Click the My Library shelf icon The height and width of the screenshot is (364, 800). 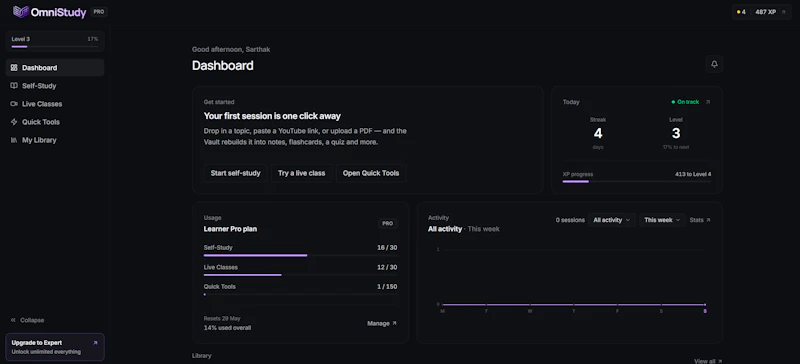click(x=14, y=140)
